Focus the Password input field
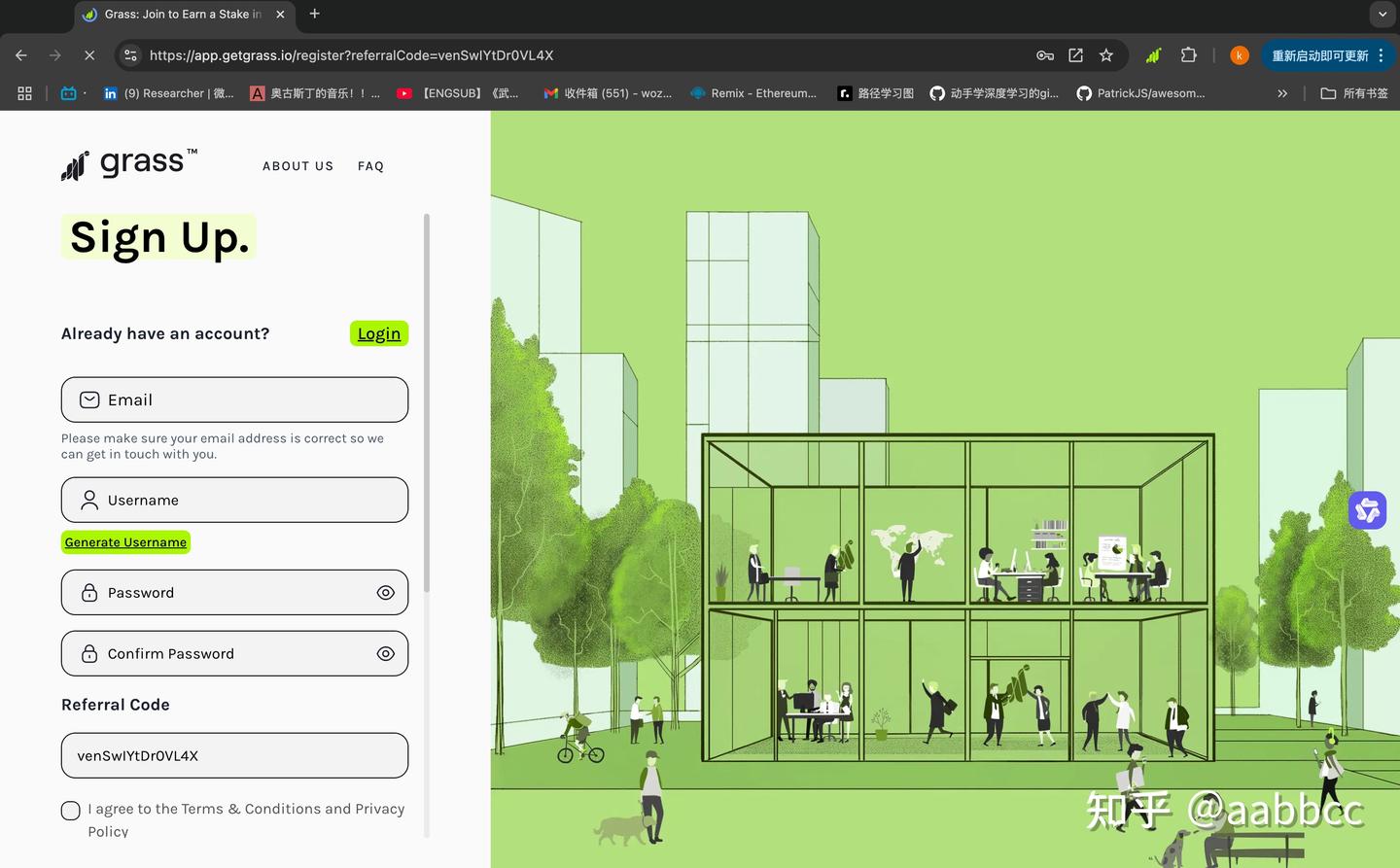 point(234,593)
